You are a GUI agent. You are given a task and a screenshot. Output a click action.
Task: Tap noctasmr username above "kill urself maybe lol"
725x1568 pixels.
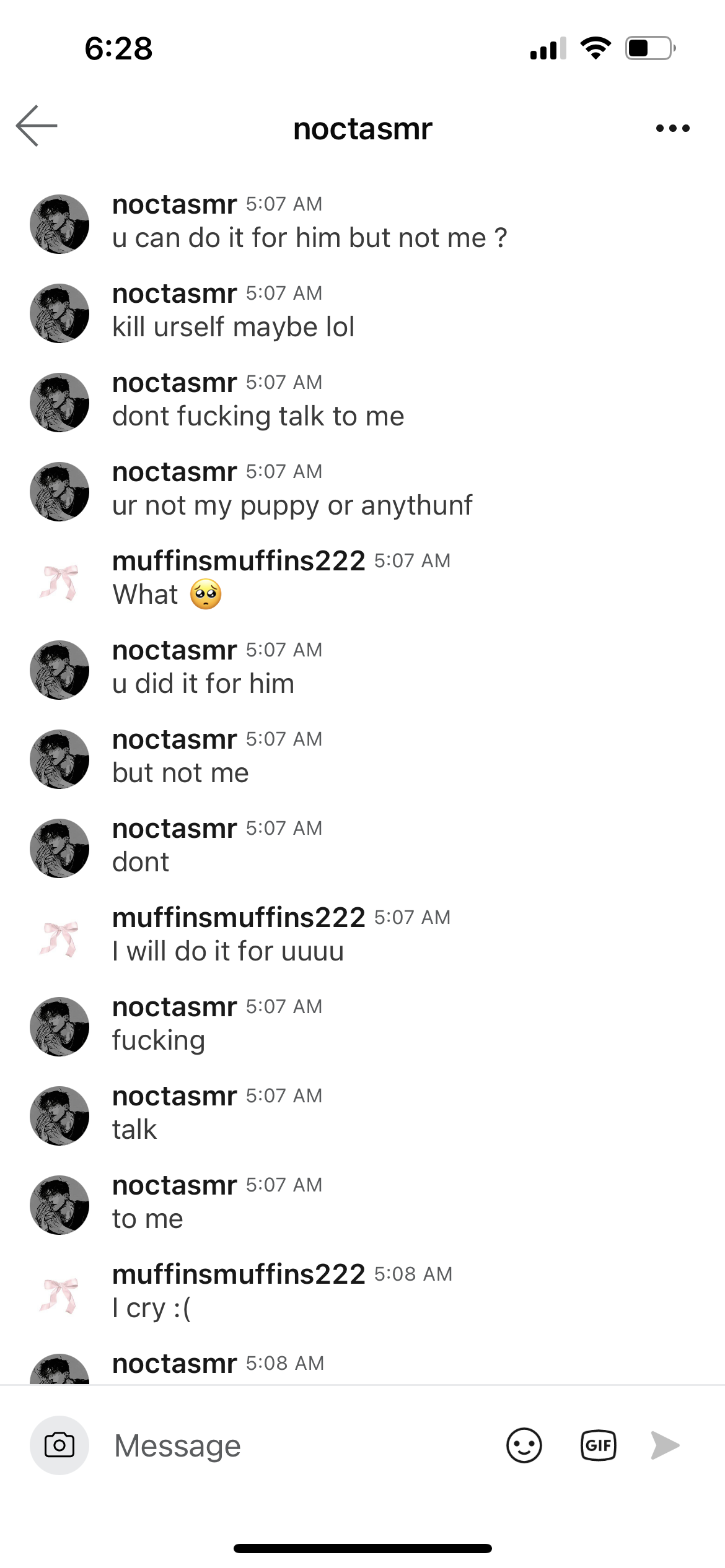point(174,294)
